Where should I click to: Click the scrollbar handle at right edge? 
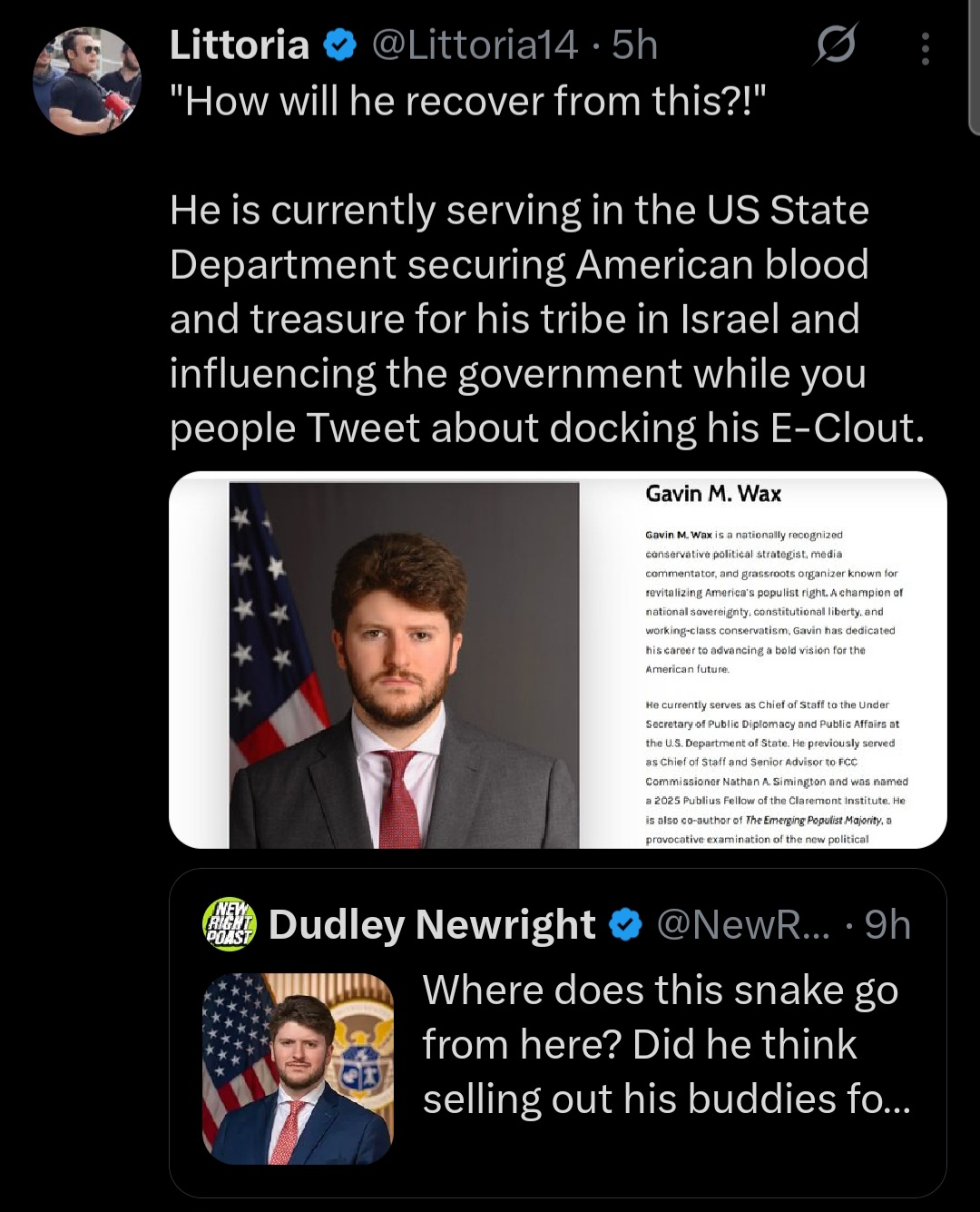coord(975,68)
